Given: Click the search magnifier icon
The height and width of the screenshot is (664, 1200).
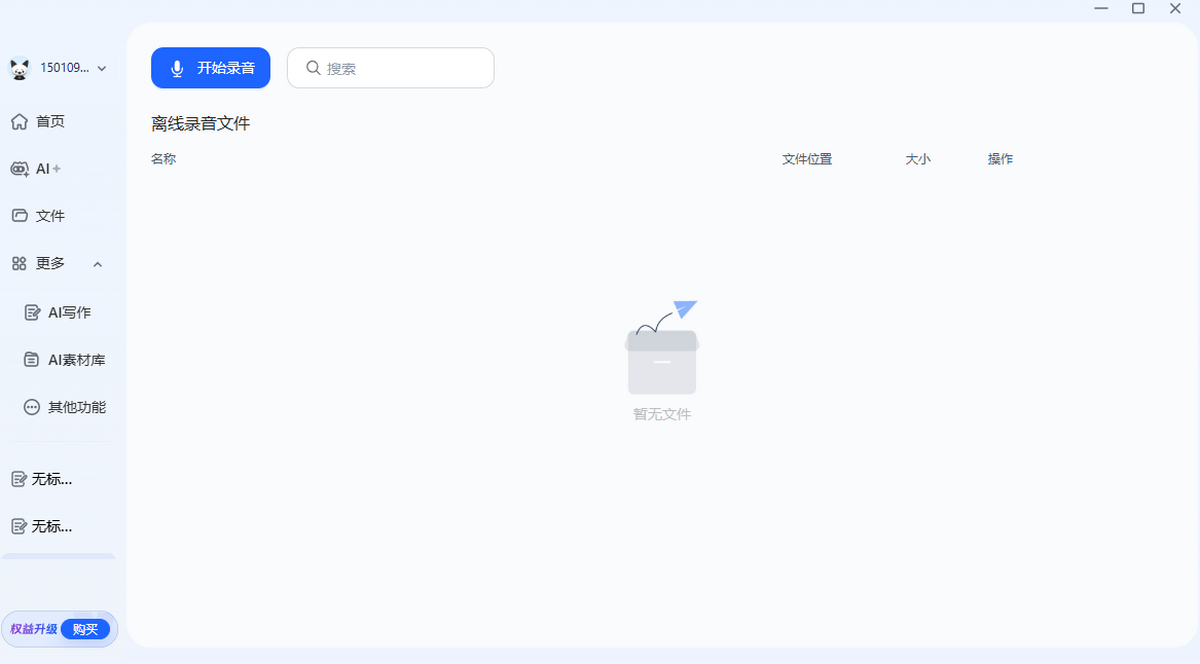Looking at the screenshot, I should [x=312, y=67].
